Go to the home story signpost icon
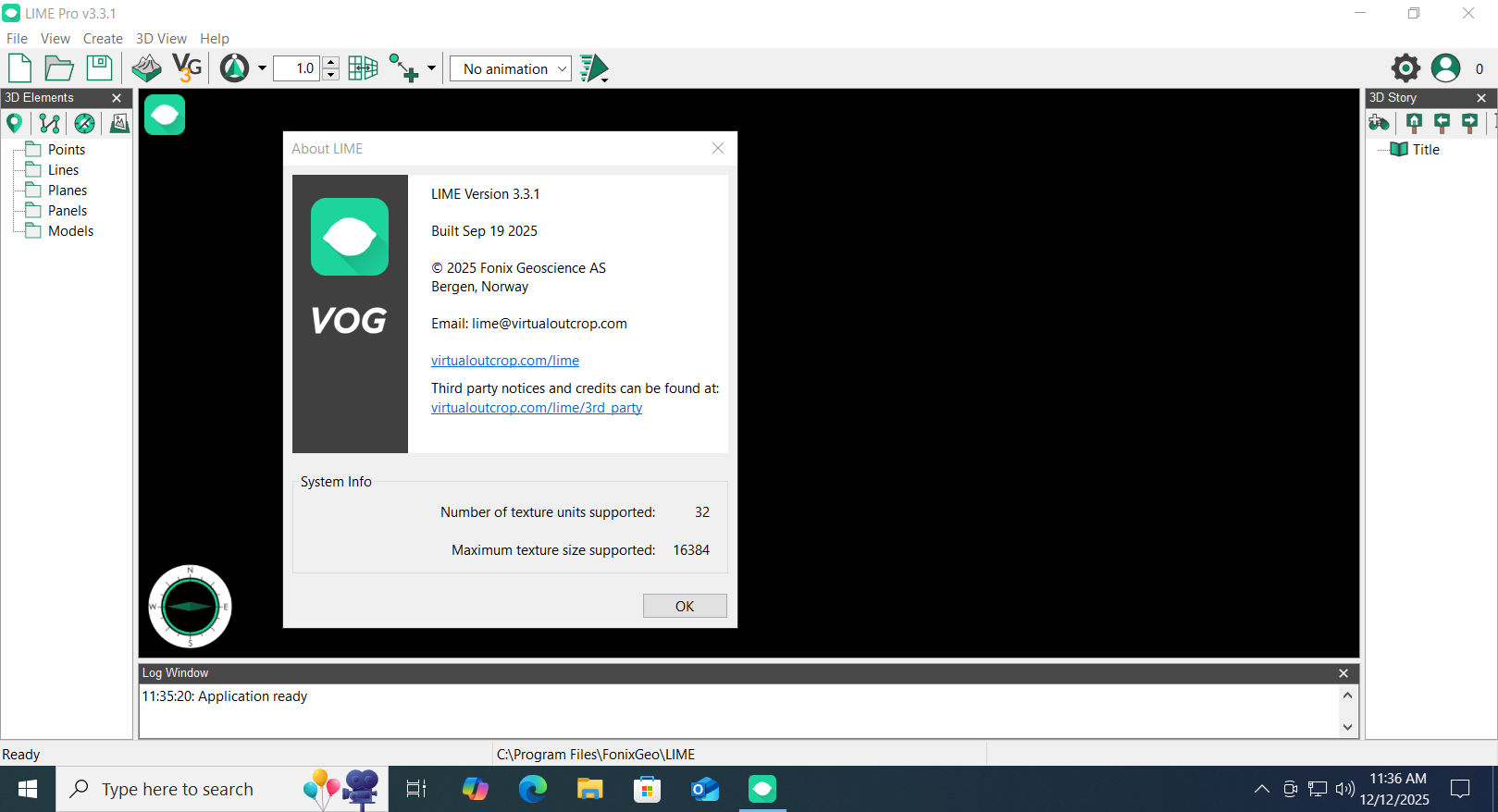 1414,123
